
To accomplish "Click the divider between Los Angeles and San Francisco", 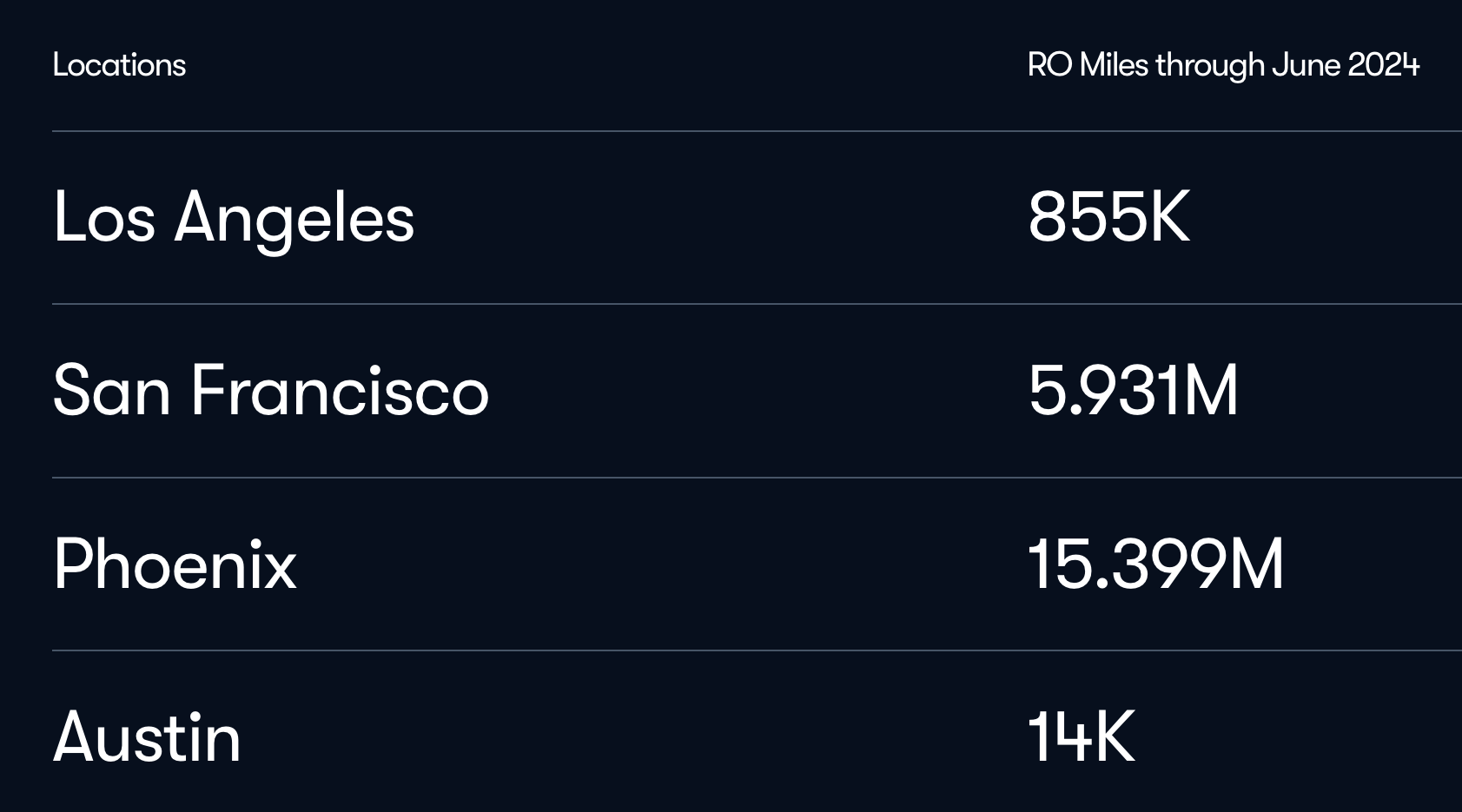I will coord(756,304).
